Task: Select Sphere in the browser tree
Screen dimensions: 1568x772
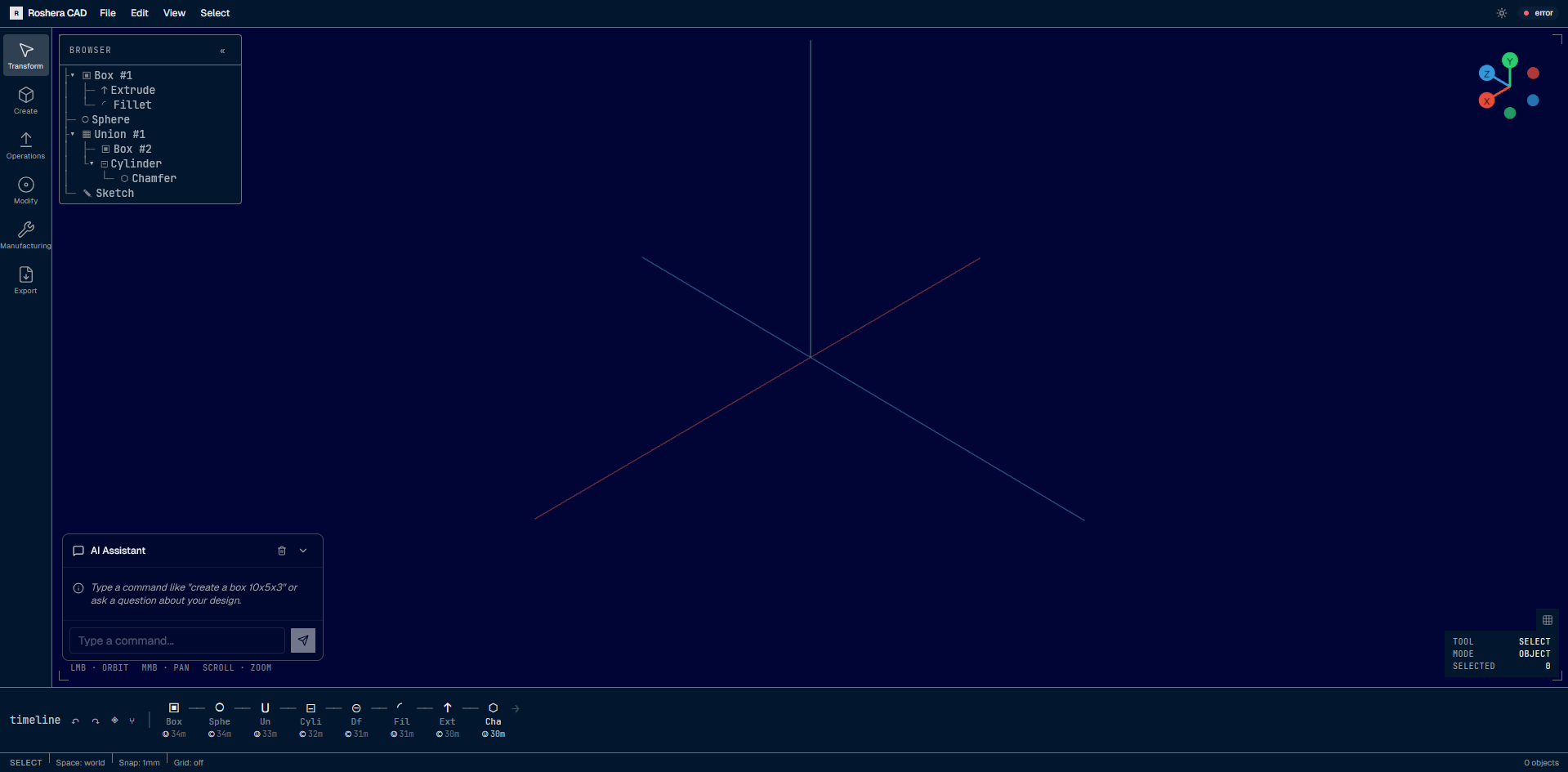Action: (x=110, y=119)
